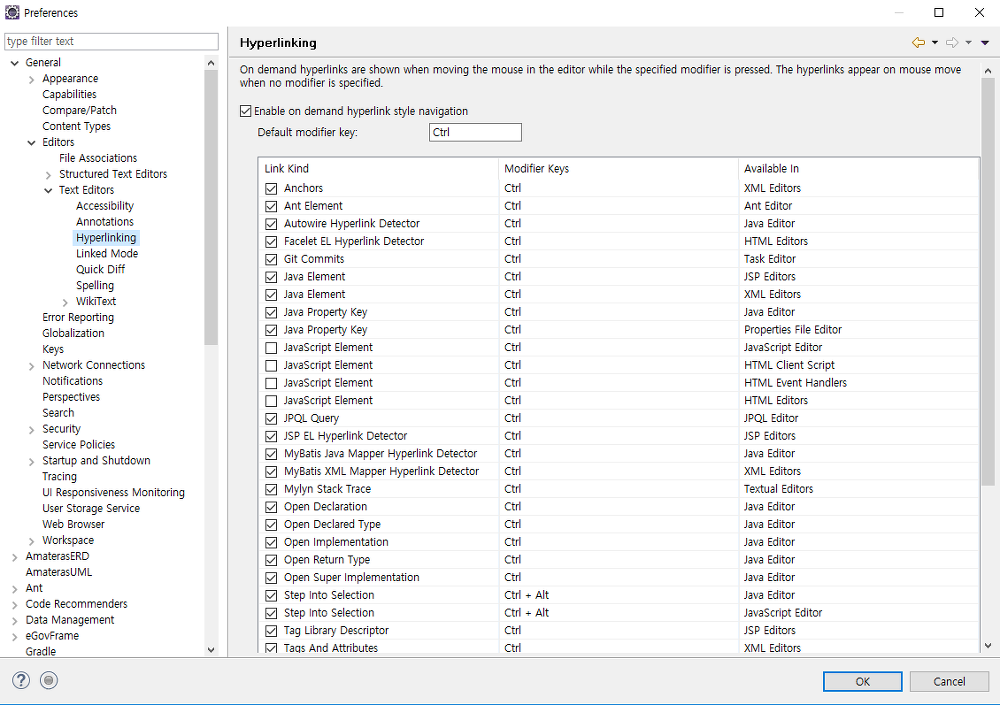This screenshot has width=1000, height=705.
Task: Collapse the Editors tree node
Action: pyautogui.click(x=31, y=142)
